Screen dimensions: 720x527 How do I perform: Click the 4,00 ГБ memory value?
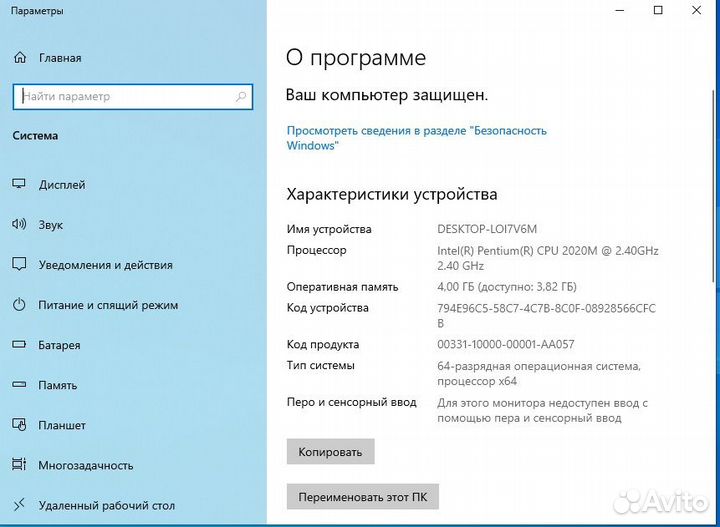coord(506,287)
